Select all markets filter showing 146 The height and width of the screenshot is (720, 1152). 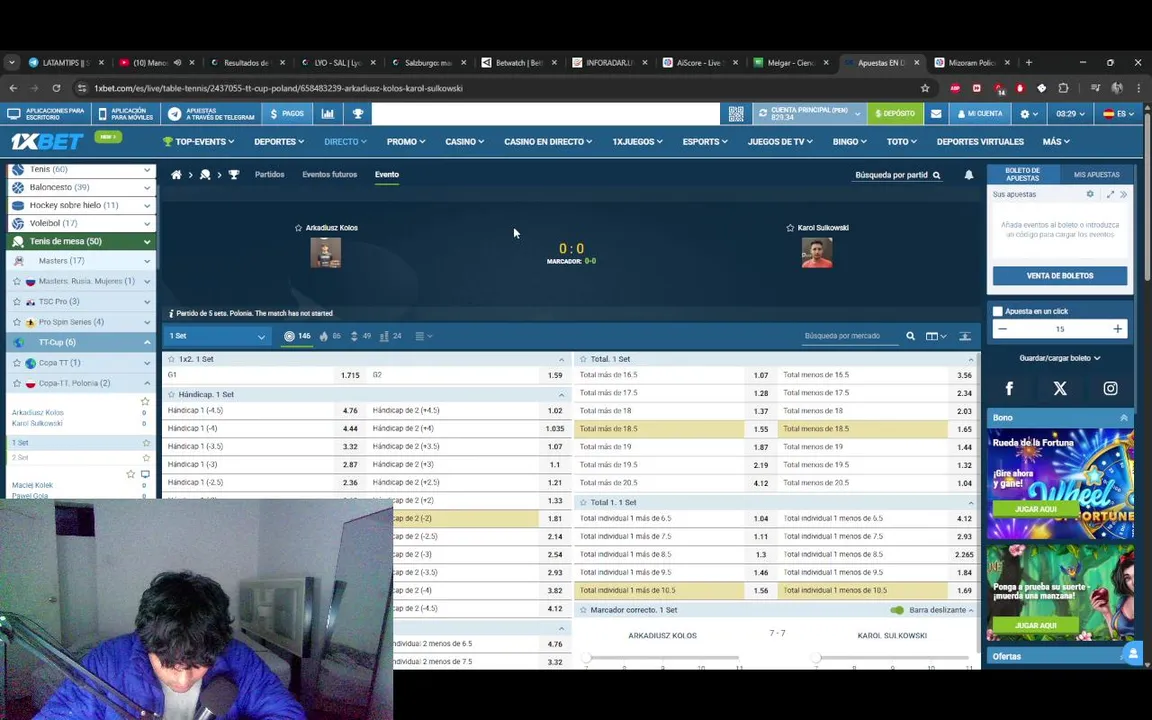pyautogui.click(x=298, y=336)
